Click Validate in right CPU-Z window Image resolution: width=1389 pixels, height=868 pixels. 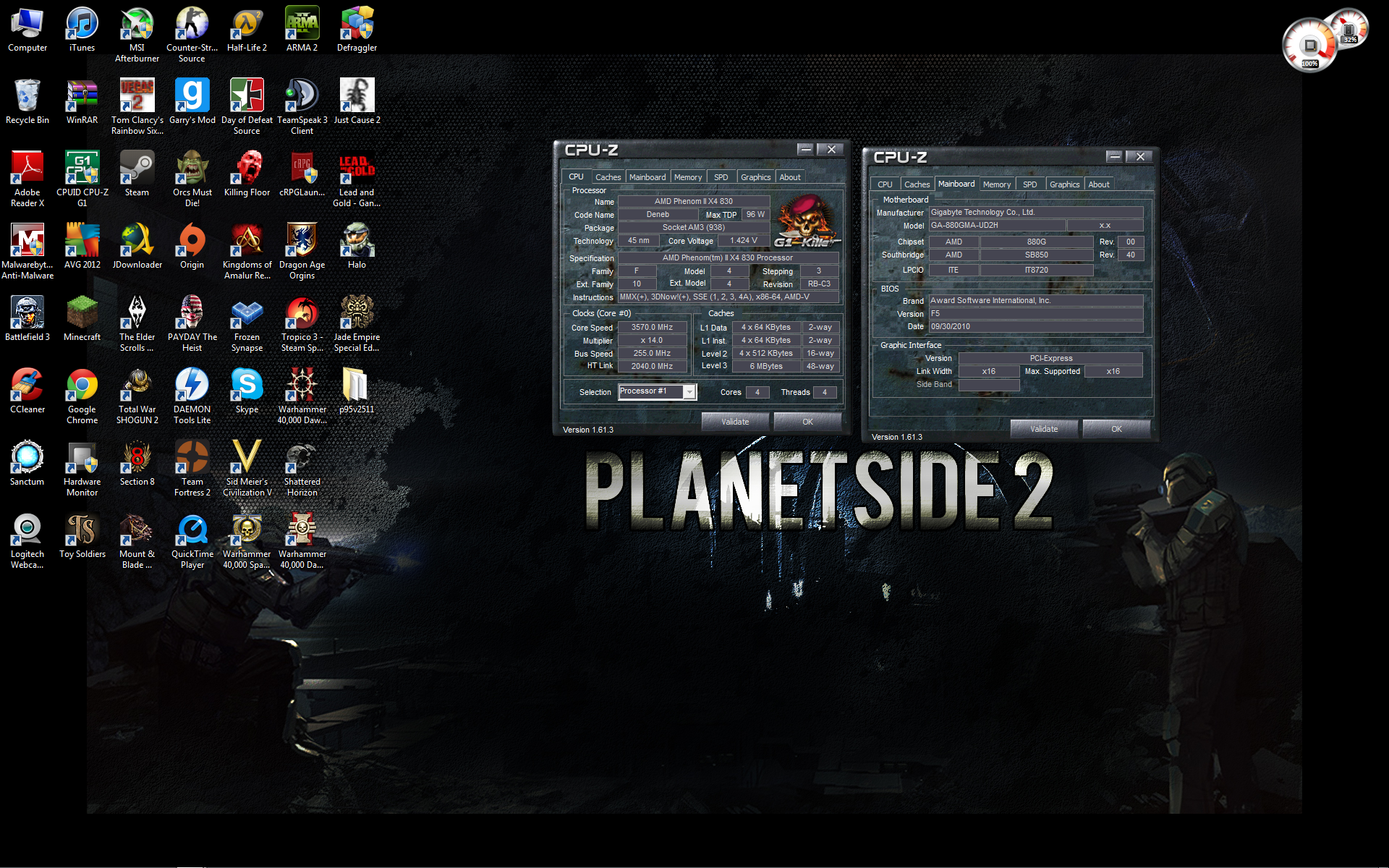click(x=1044, y=429)
